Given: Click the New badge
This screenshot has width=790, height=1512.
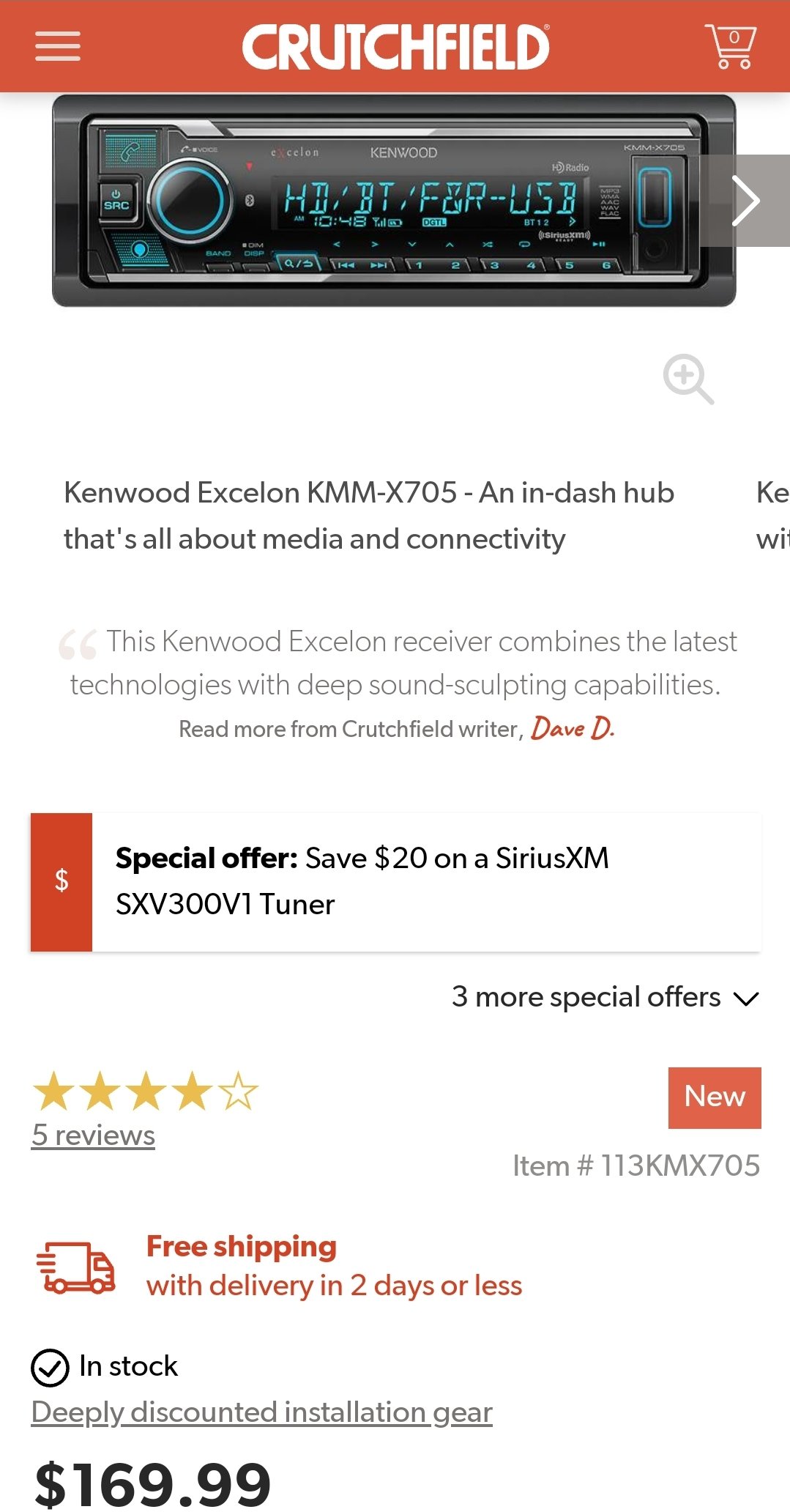Looking at the screenshot, I should point(715,1097).
